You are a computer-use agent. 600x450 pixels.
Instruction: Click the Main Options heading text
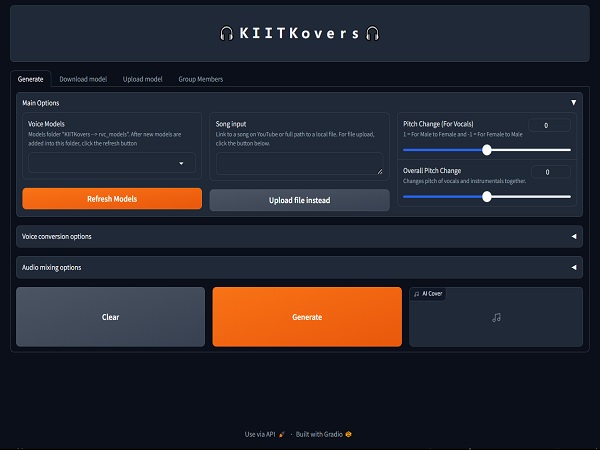point(41,103)
